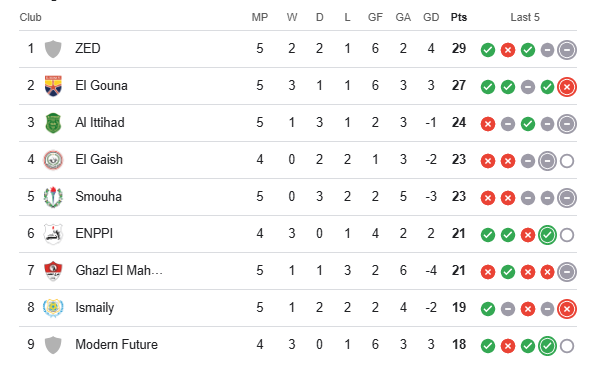Screen dimensions: 602x373
Task: Click the ENPPI club logo
Action: click(x=53, y=234)
